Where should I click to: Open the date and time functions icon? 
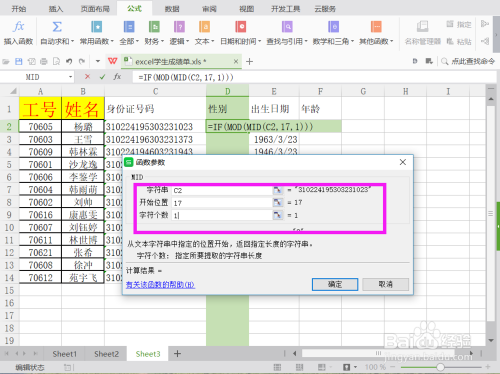point(240,27)
